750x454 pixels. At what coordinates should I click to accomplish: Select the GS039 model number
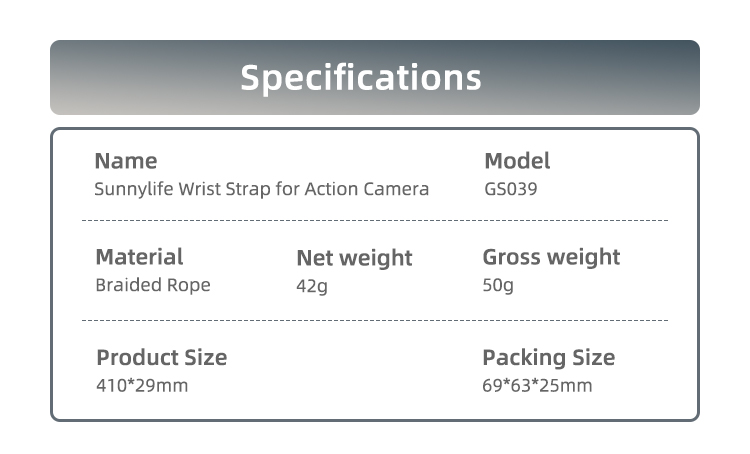tap(511, 189)
